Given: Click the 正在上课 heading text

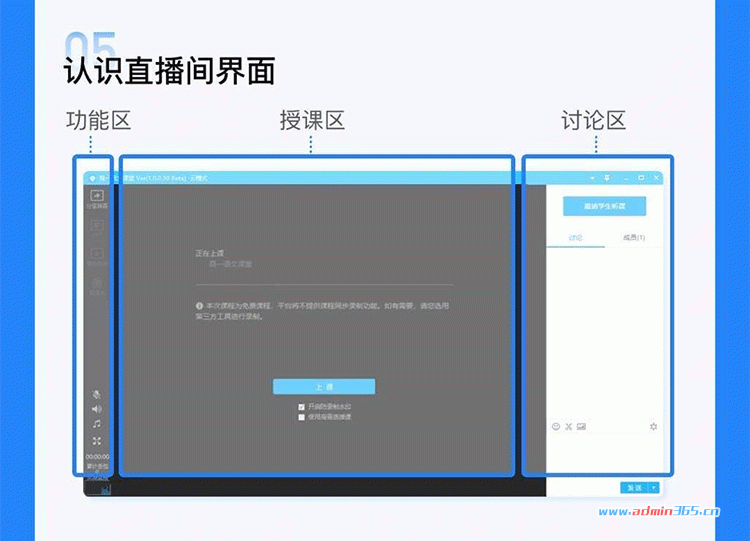Looking at the screenshot, I should pyautogui.click(x=210, y=253).
